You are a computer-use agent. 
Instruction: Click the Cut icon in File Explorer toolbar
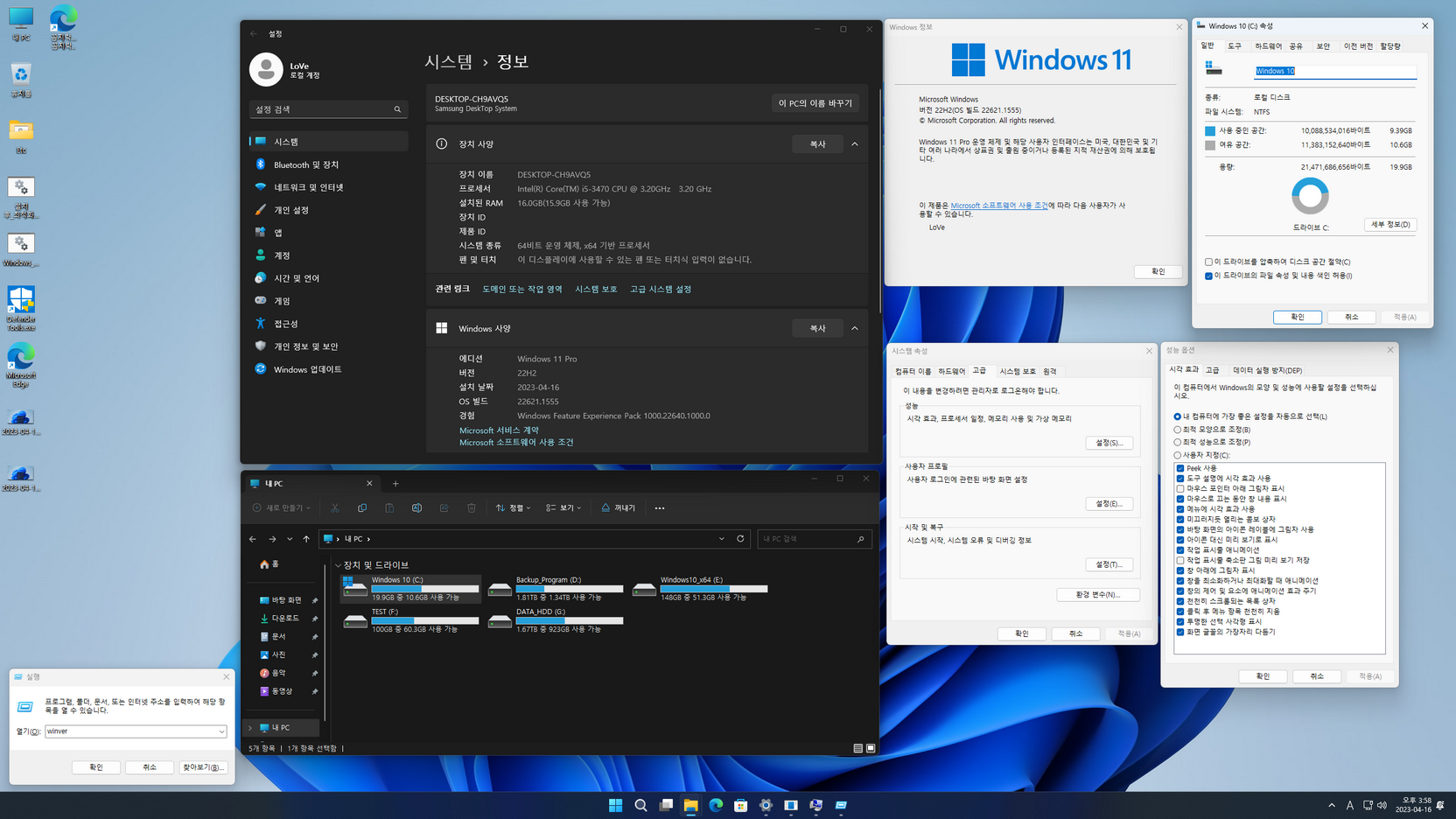pos(335,507)
